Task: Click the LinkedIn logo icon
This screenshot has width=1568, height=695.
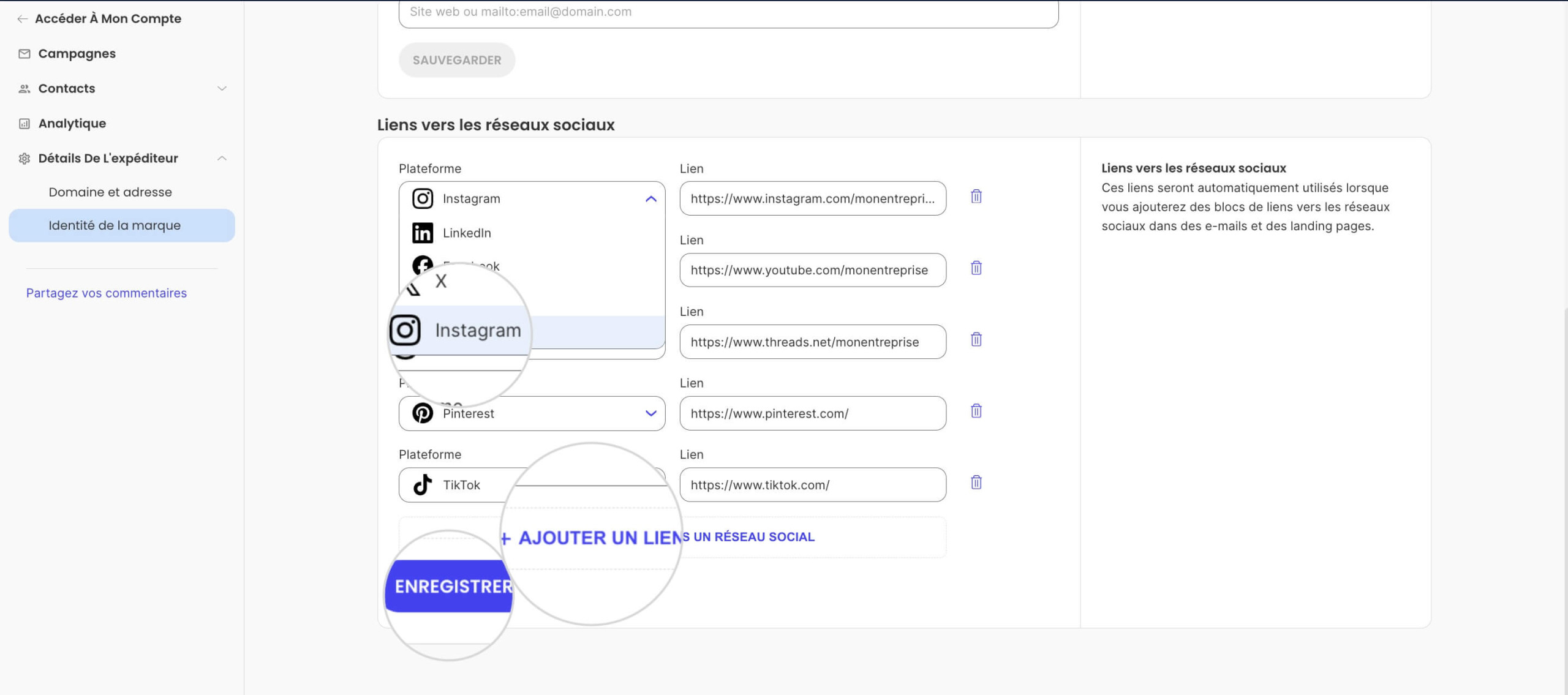Action: point(423,233)
